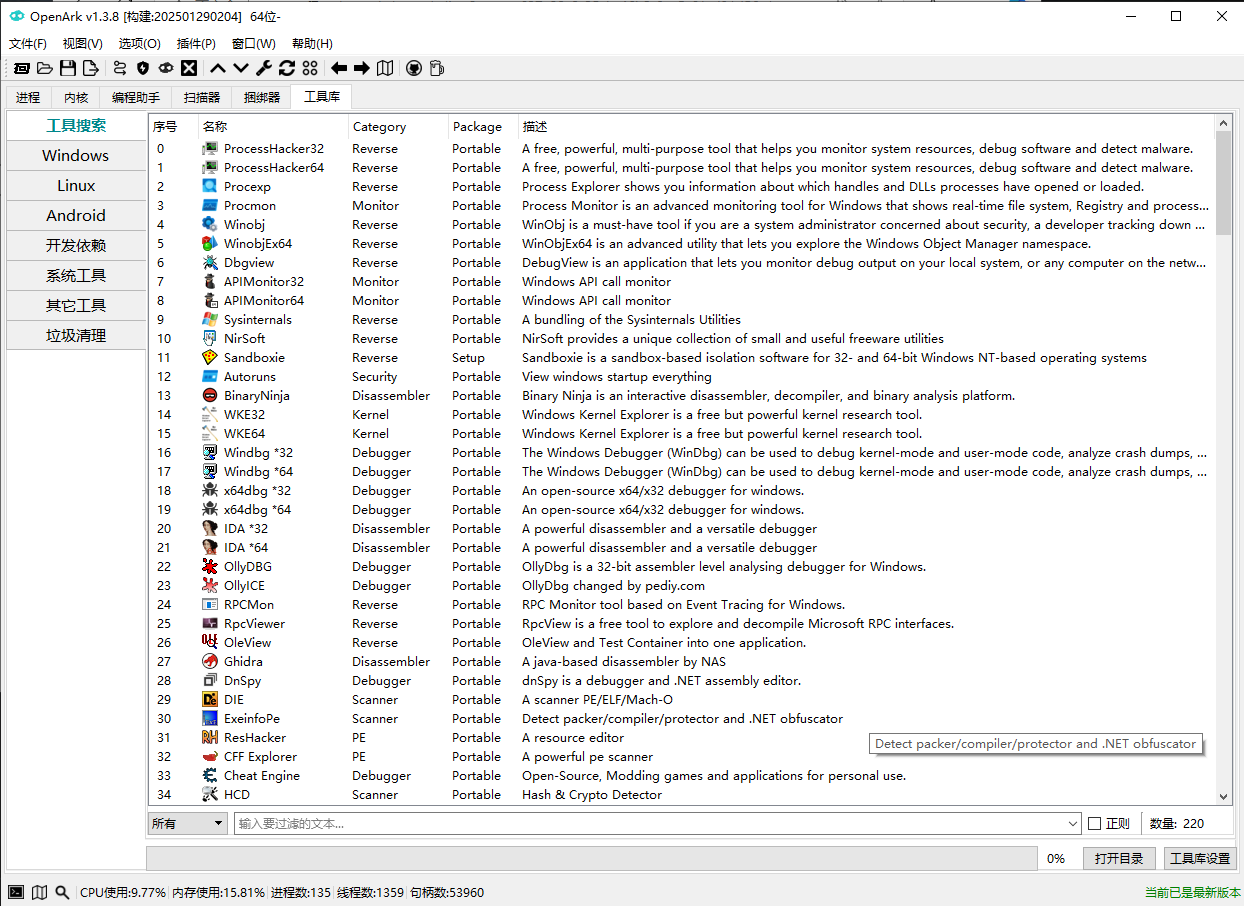Select the x64dbg *64 row name

(x=258, y=510)
